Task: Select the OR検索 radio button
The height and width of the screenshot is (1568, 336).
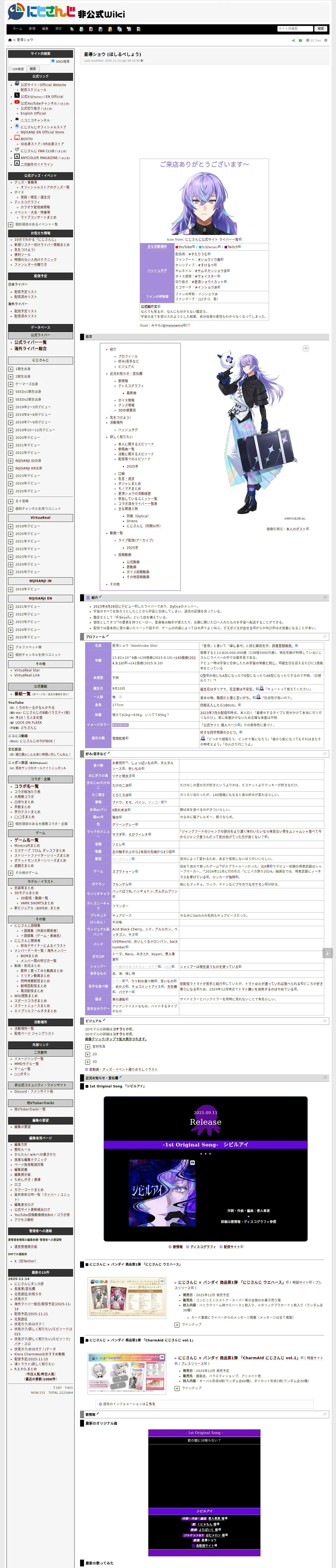Action: (10, 68)
